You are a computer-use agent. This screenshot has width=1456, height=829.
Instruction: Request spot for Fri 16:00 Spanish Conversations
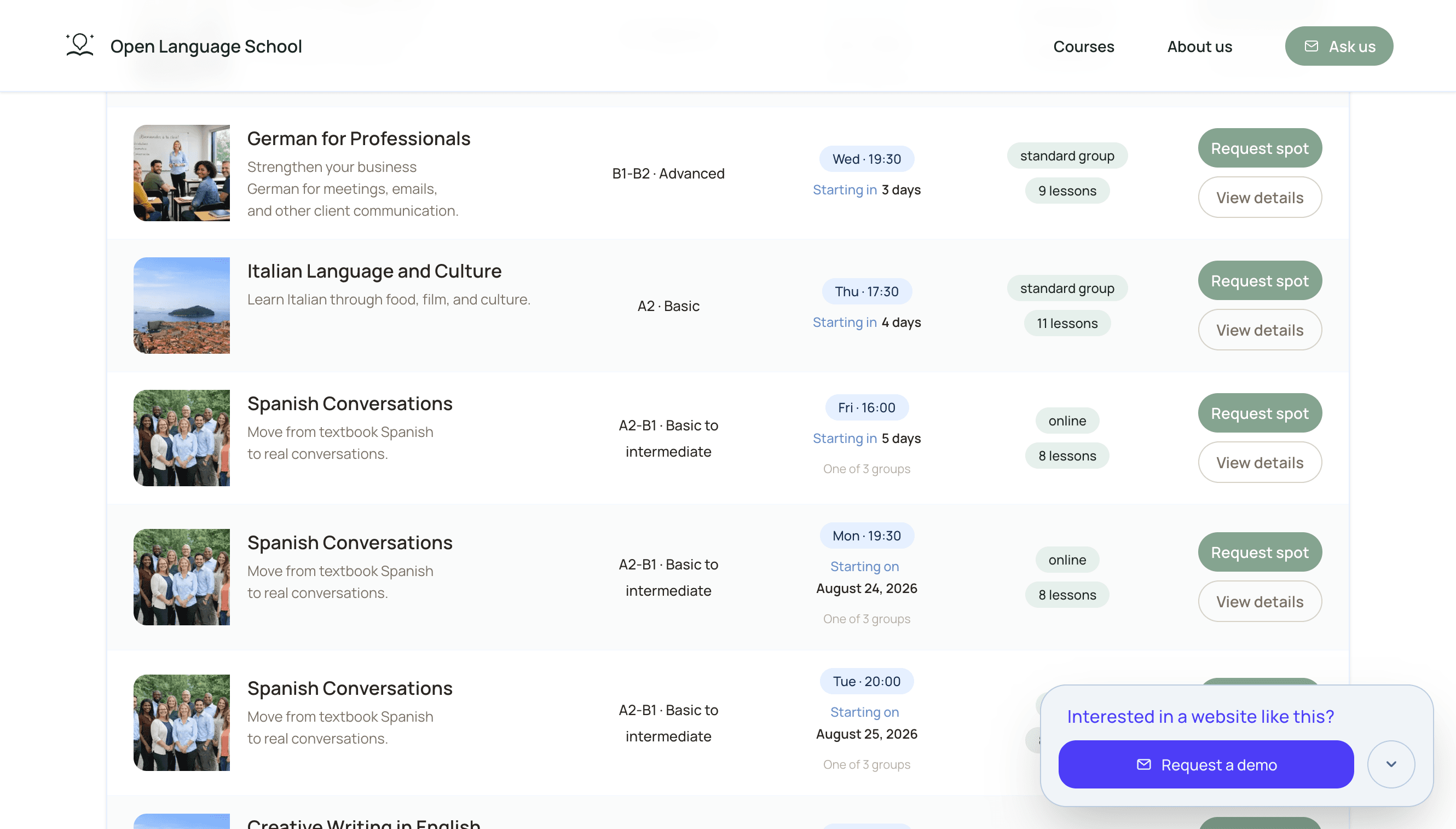(x=1259, y=413)
